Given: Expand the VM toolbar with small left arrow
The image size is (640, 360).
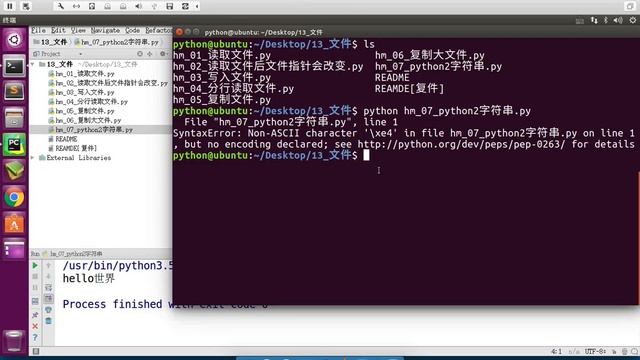Looking at the screenshot, I should point(197,6).
